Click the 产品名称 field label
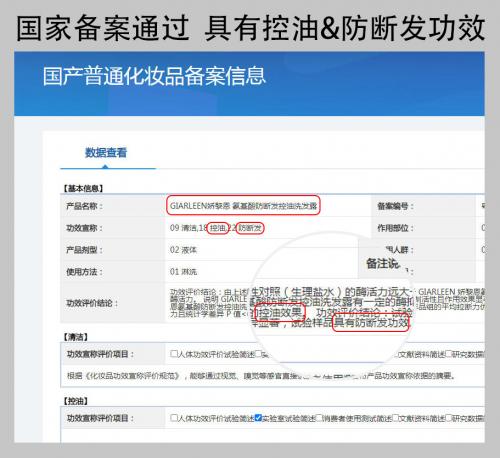This screenshot has width=500, height=458. 84,206
